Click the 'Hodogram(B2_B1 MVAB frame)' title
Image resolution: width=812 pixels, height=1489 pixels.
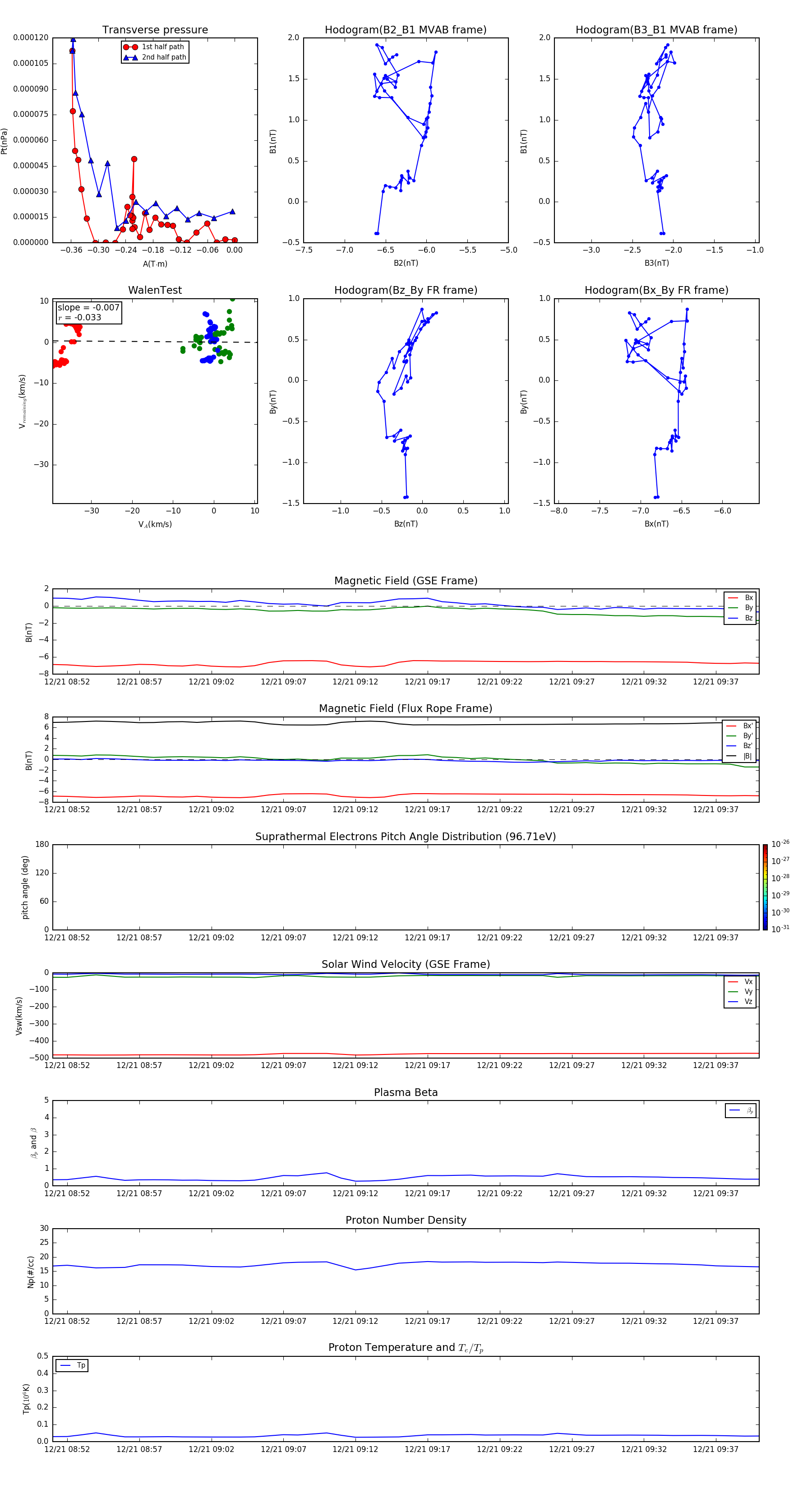406,30
